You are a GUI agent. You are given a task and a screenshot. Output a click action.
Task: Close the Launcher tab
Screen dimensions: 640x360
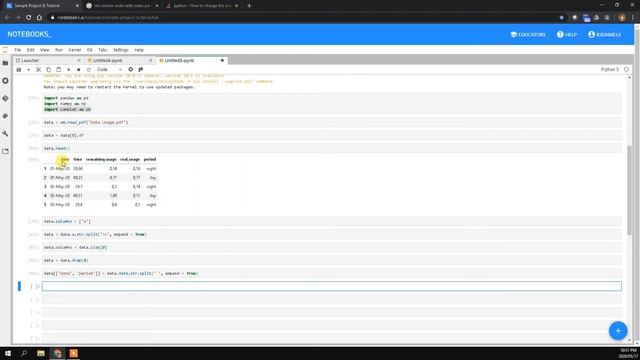point(79,60)
